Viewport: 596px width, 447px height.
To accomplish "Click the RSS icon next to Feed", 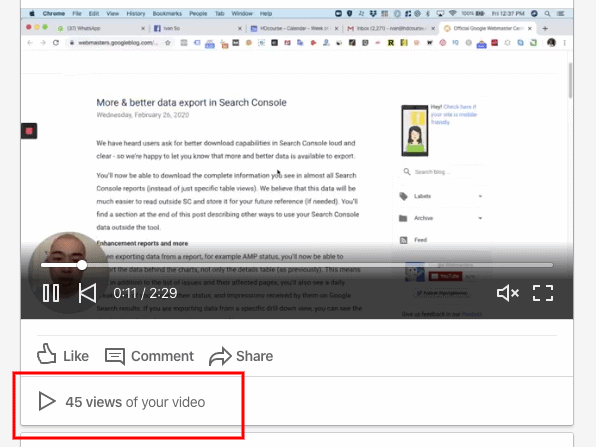I will (x=404, y=240).
